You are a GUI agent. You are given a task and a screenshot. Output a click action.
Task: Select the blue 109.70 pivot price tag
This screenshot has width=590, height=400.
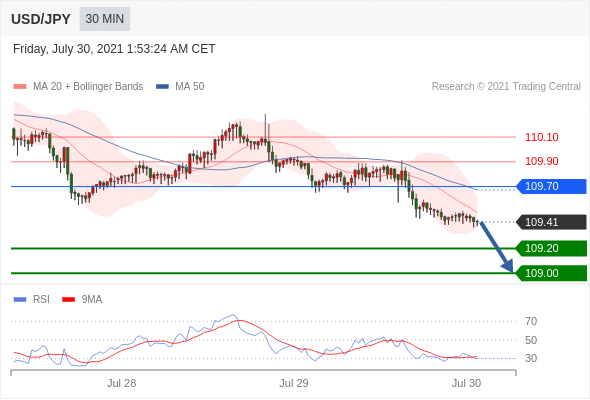tap(551, 186)
